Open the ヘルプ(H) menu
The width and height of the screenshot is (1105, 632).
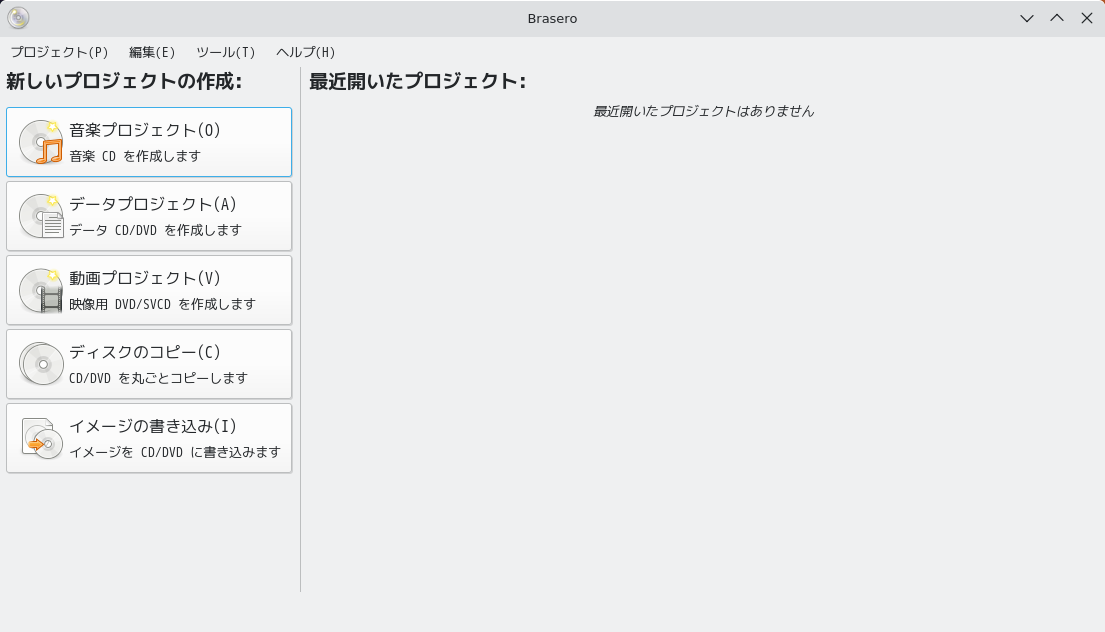[305, 52]
